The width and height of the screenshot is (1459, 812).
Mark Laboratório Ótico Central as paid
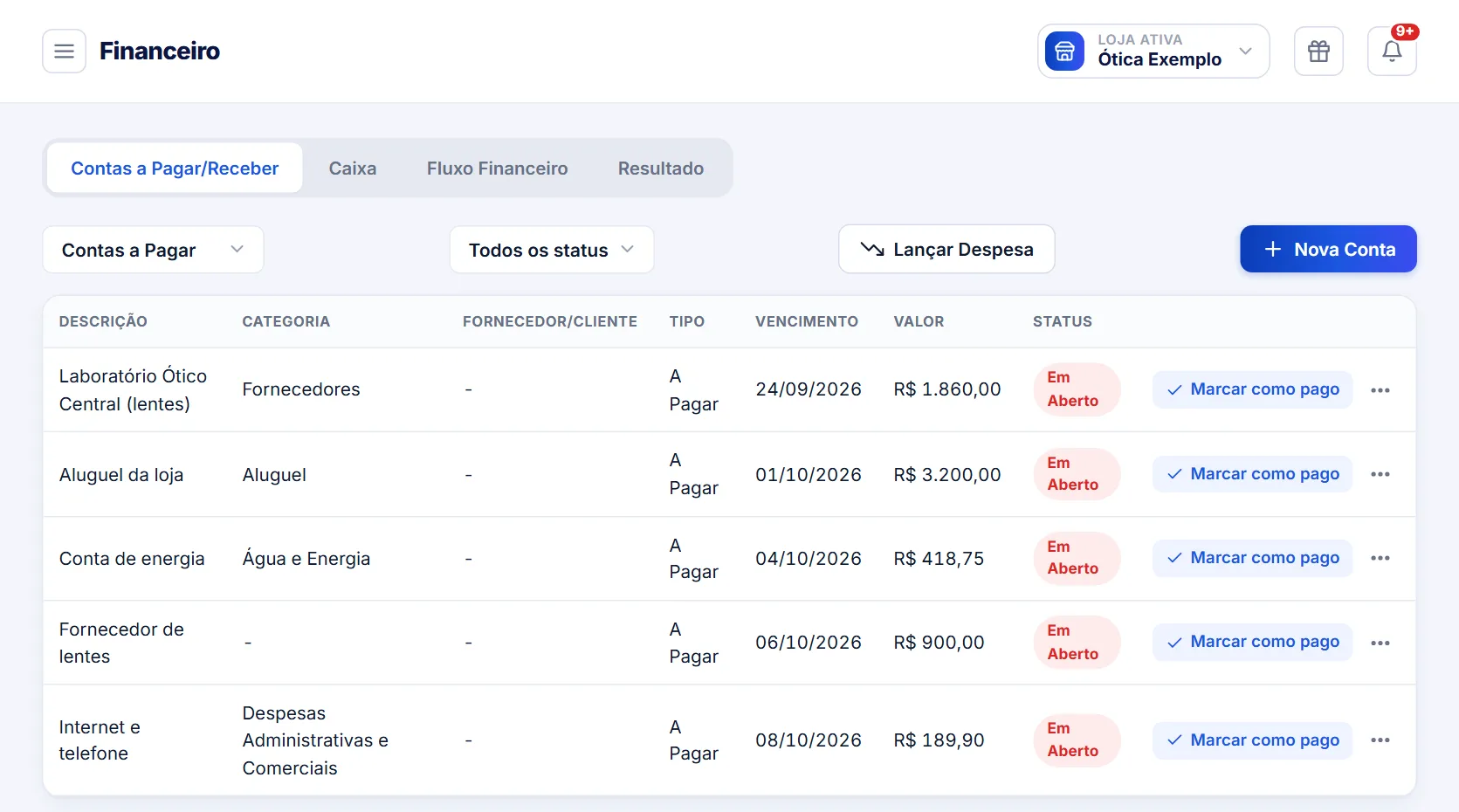1252,389
